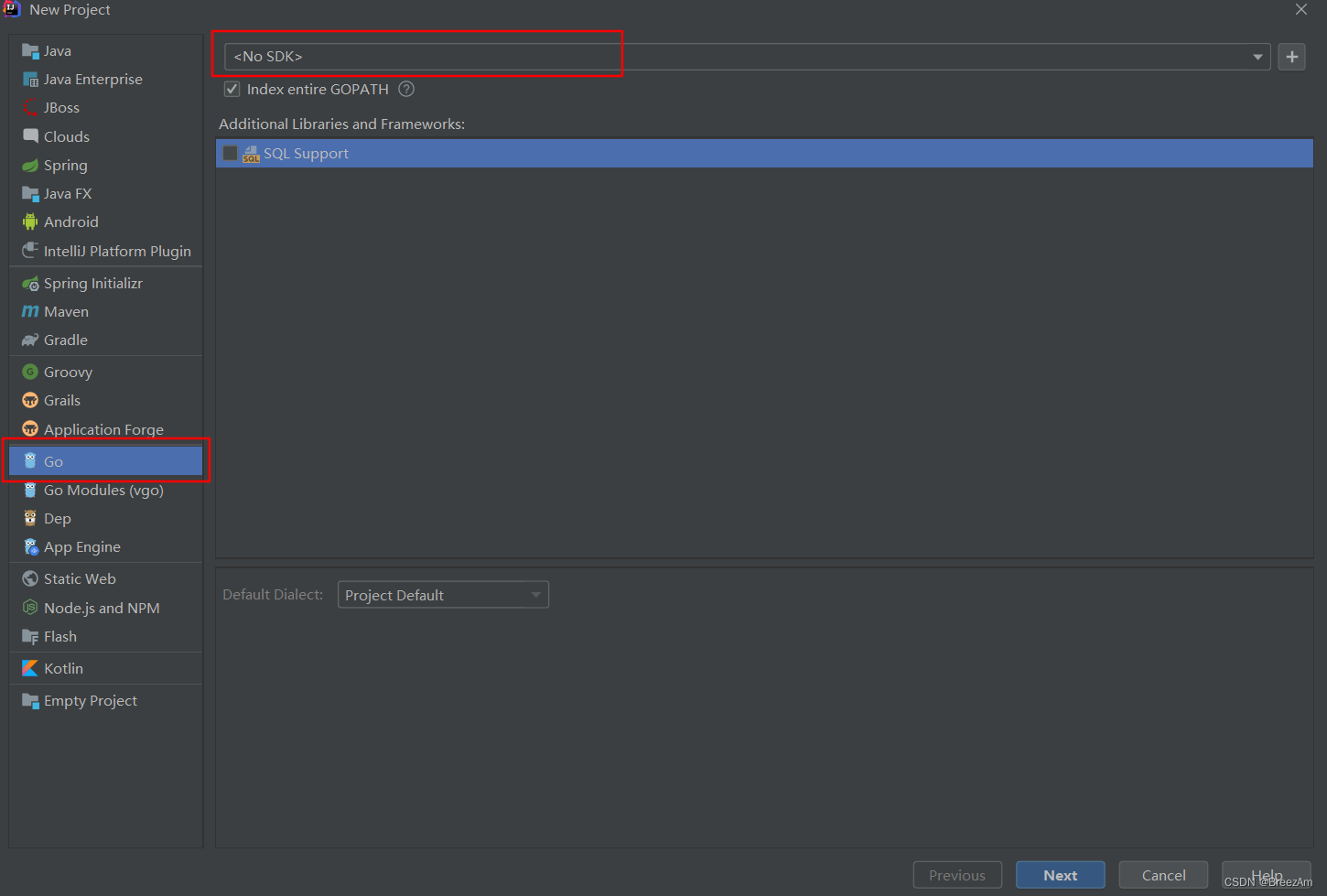Select the "Application Forge" label

click(x=103, y=429)
